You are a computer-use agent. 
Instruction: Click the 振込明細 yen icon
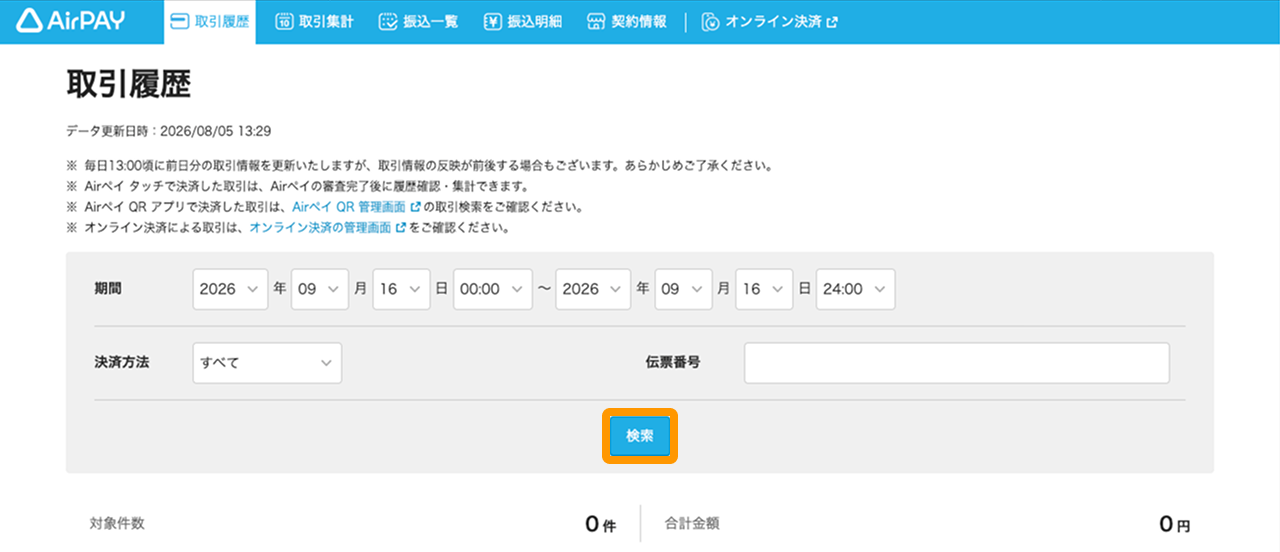[x=492, y=22]
